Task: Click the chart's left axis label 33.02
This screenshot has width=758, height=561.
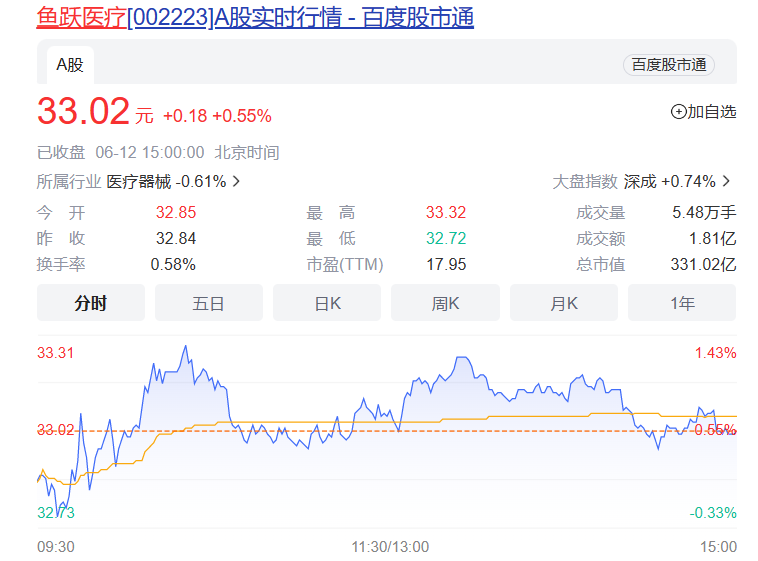Action: pos(56,429)
